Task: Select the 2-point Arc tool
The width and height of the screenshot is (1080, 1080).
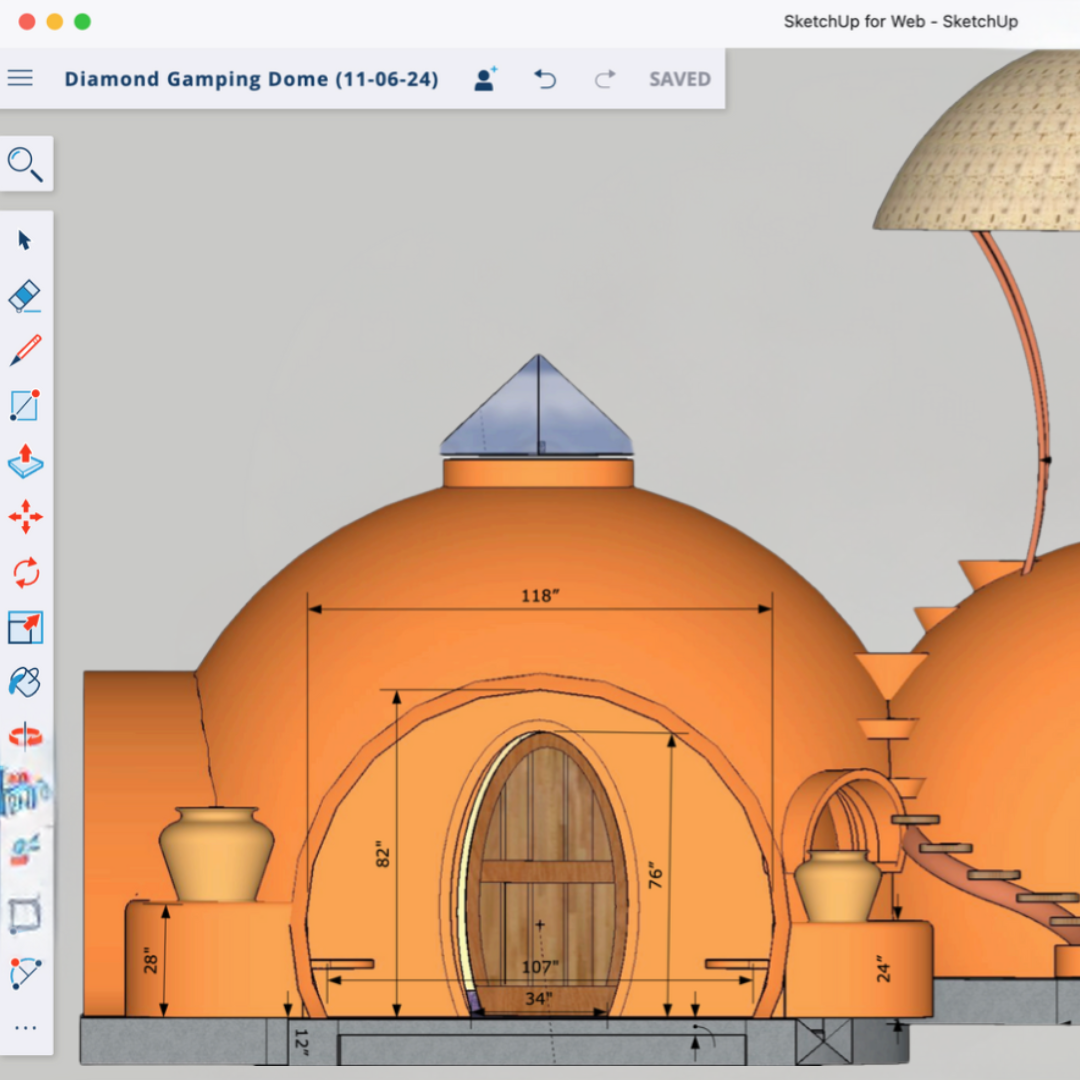Action: pyautogui.click(x=25, y=972)
